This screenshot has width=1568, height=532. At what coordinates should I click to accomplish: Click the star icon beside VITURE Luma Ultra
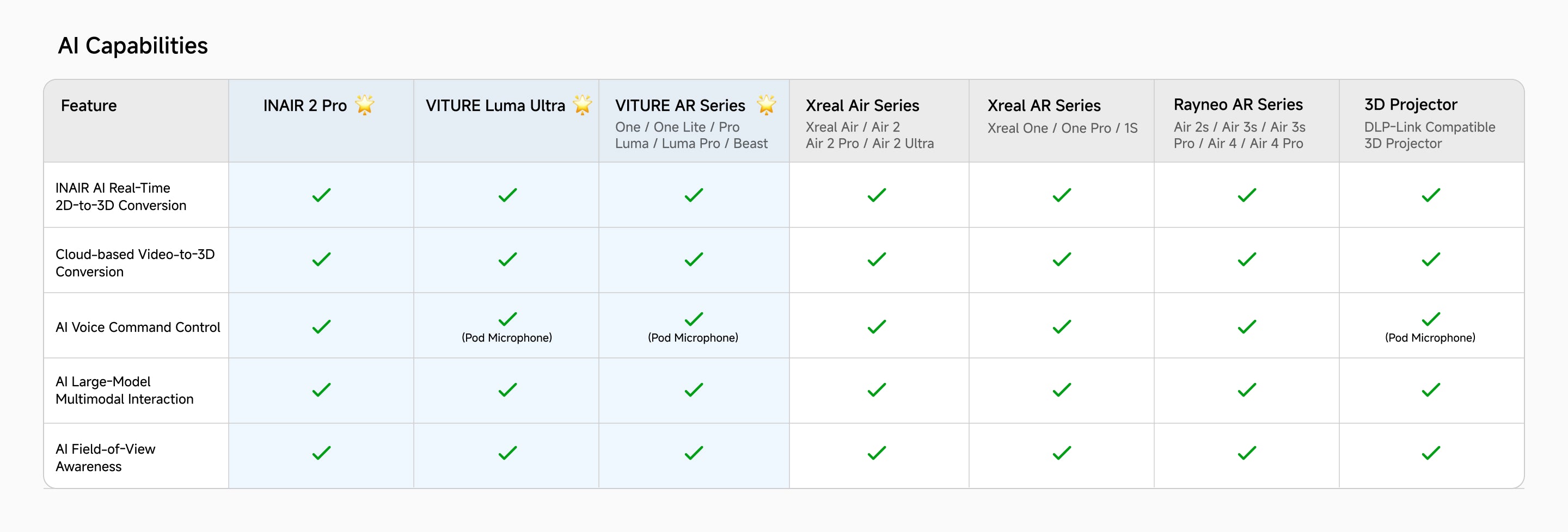[583, 104]
